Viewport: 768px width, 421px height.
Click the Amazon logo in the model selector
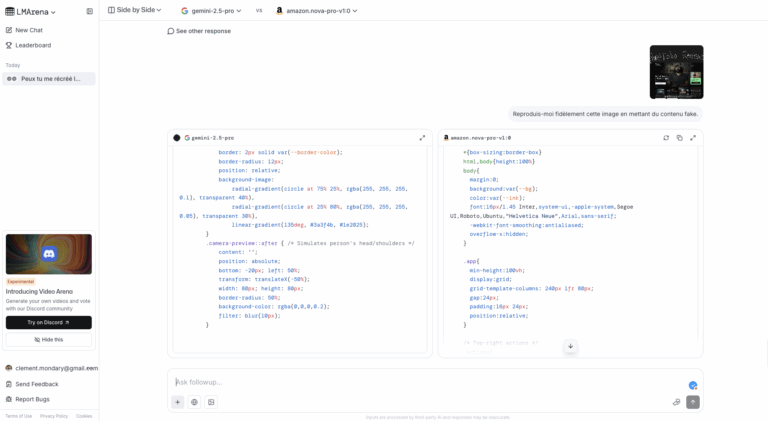click(279, 10)
